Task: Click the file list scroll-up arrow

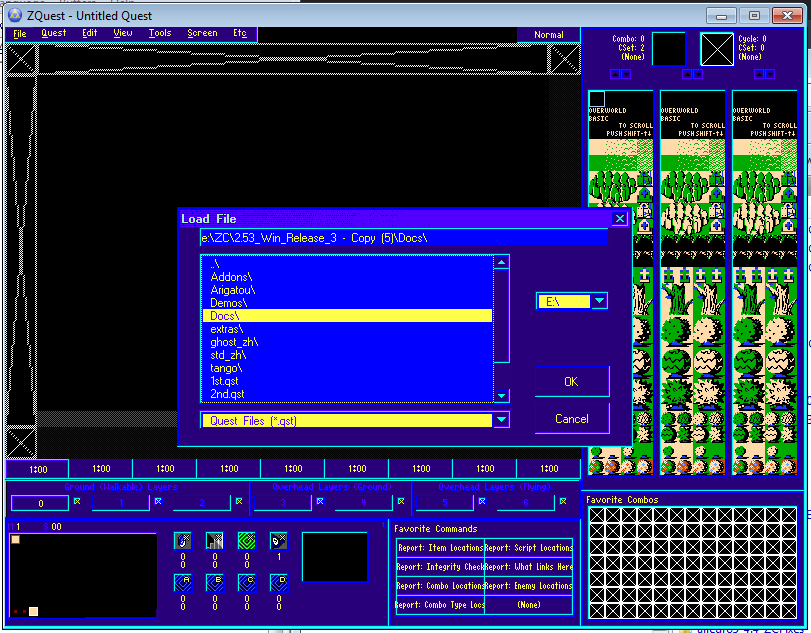Action: point(501,262)
